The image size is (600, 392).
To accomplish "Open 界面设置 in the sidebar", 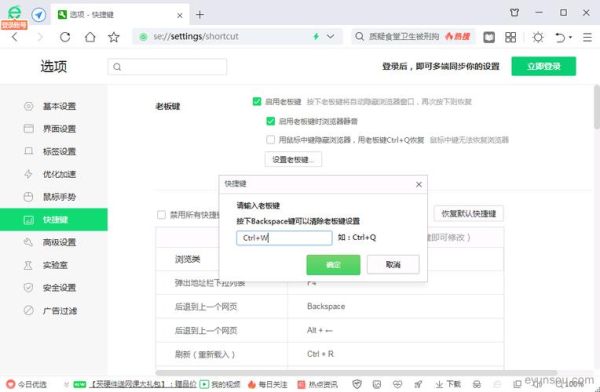I will 54,129.
